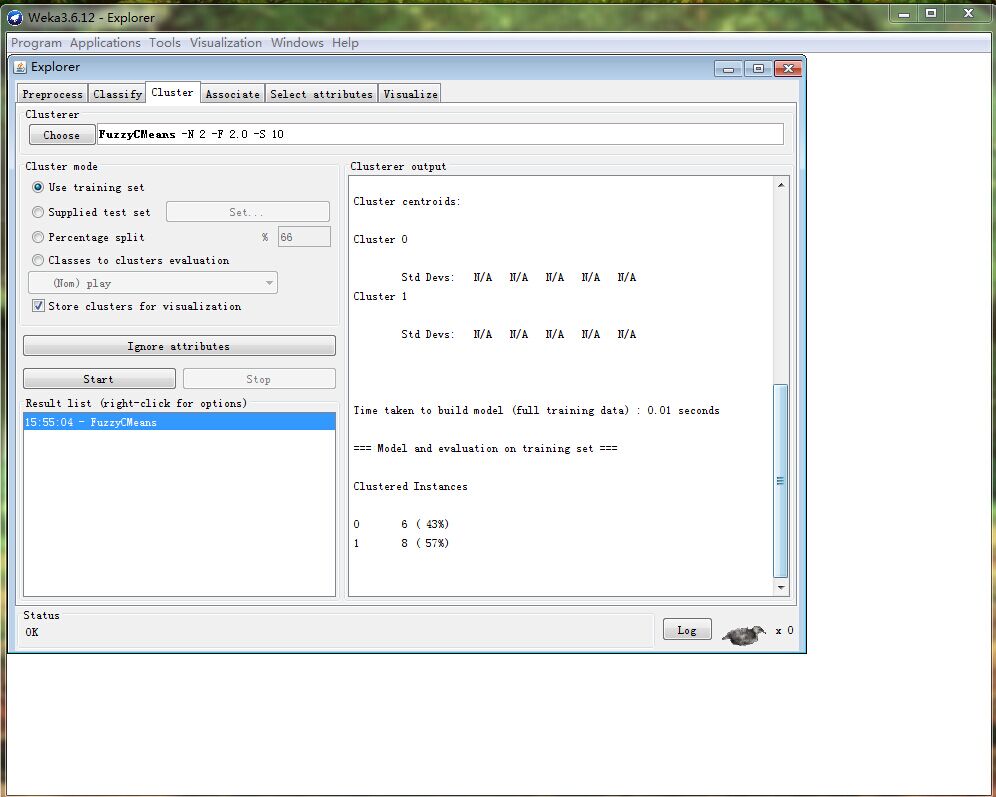
Task: Open the Windows menu
Action: pyautogui.click(x=297, y=43)
